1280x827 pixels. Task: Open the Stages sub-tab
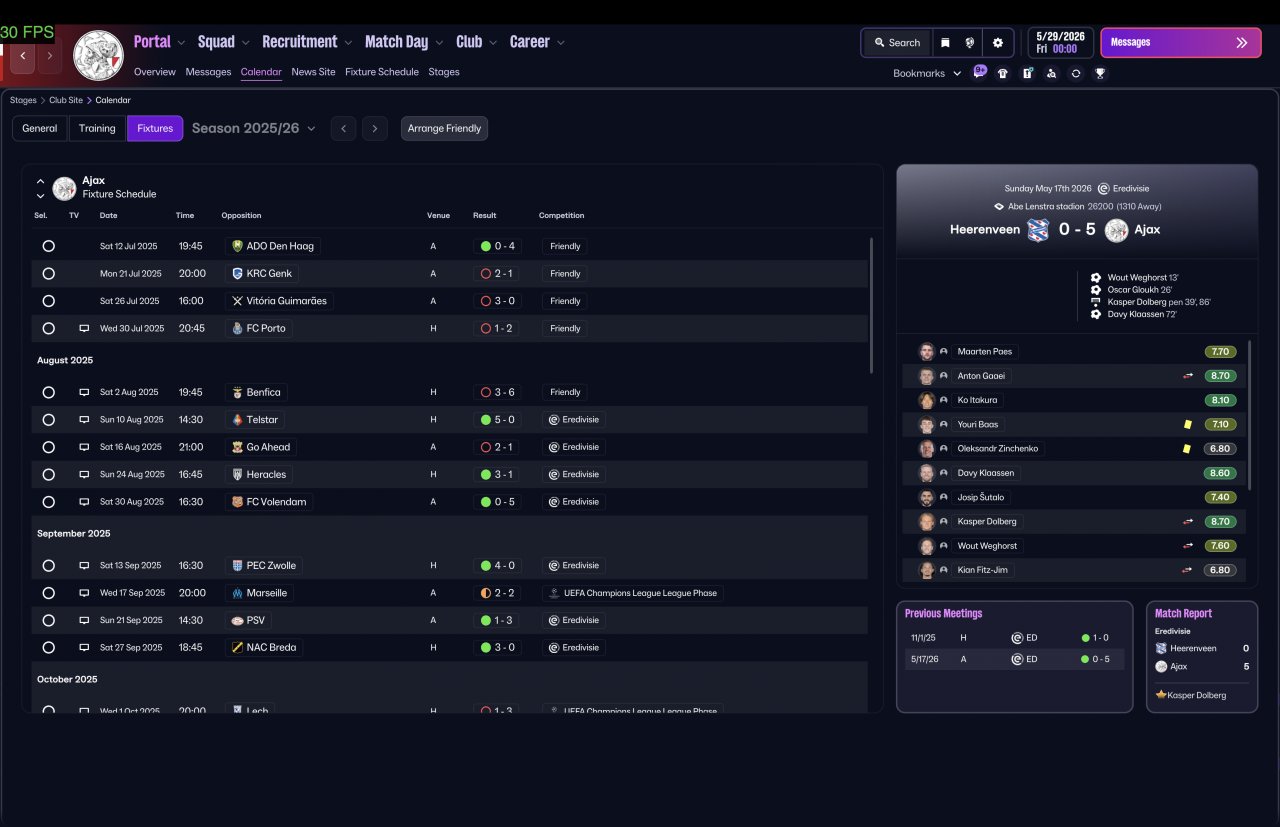click(444, 72)
